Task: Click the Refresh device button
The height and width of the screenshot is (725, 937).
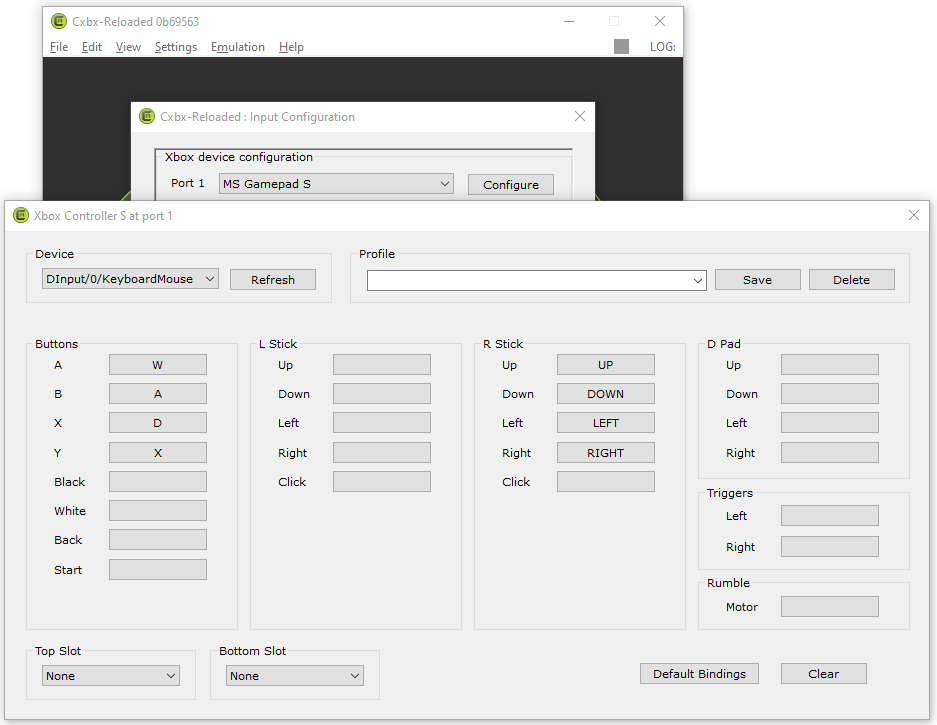Action: coord(272,280)
